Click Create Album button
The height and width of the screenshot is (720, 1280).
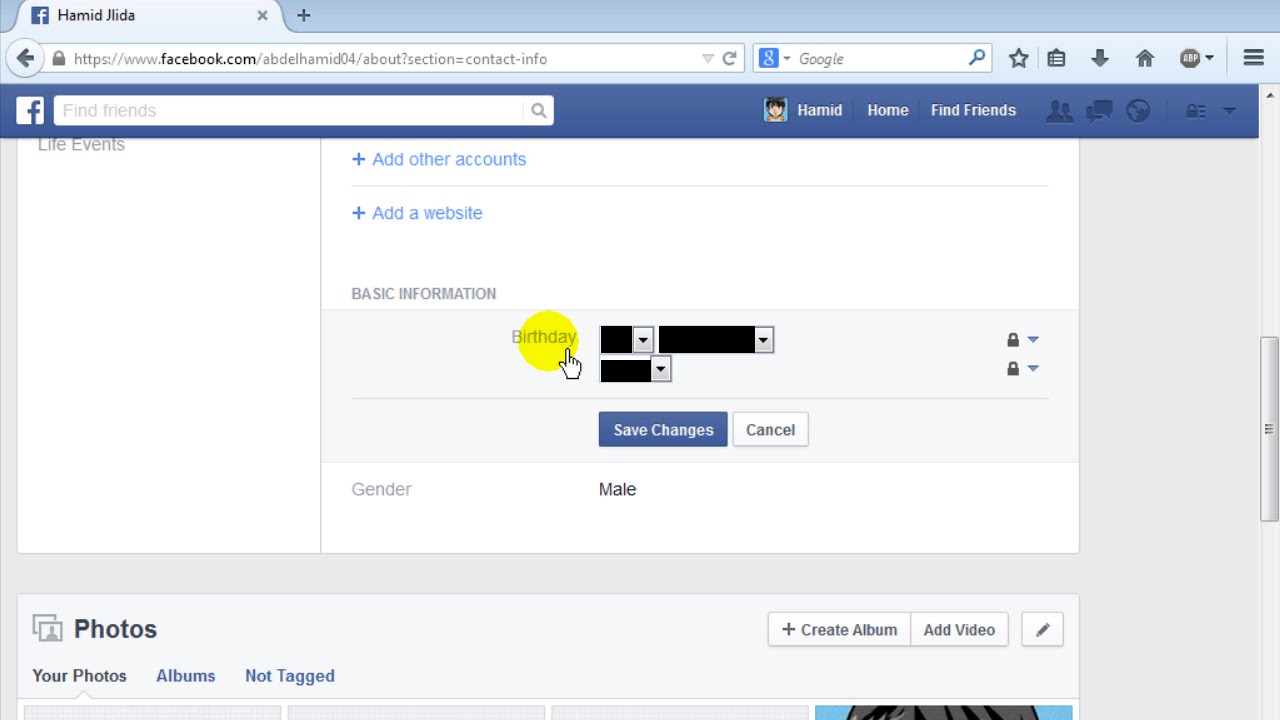839,630
